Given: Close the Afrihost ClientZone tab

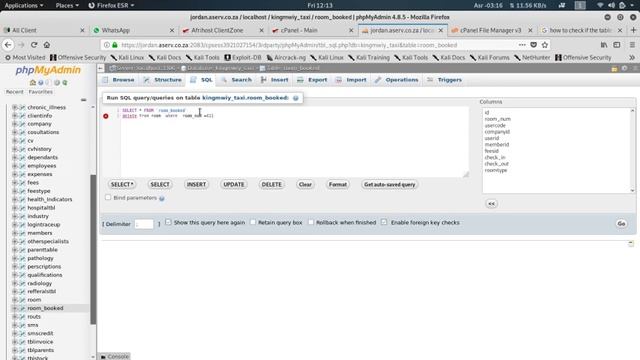Looking at the screenshot, I should 262,30.
